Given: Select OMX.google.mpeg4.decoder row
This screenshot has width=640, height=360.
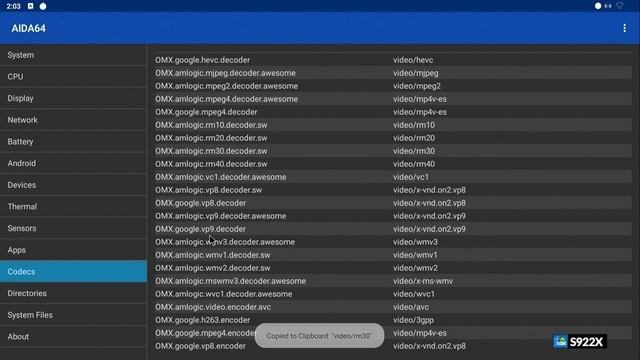Looking at the screenshot, I should tap(393, 112).
